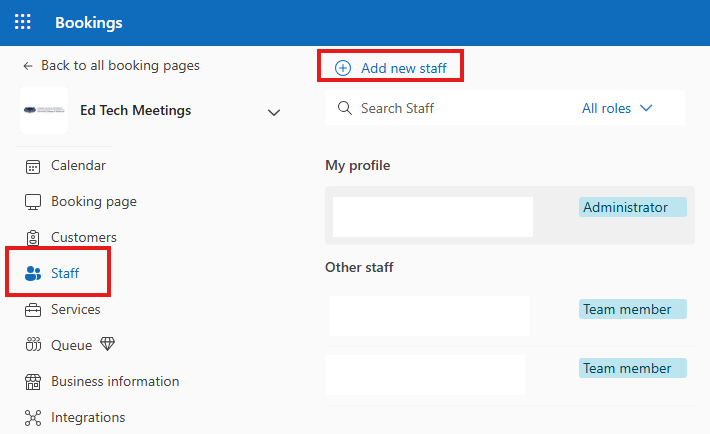710x434 pixels.
Task: Click the Customers badge icon
Action: 33,238
